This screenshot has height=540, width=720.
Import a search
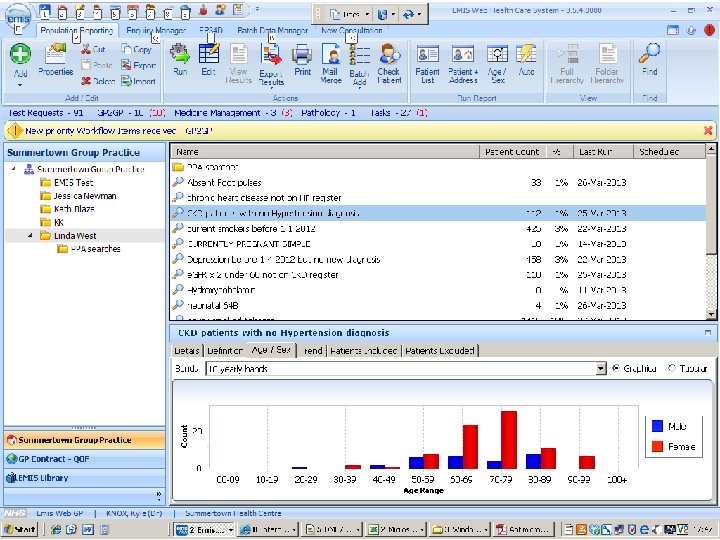click(x=139, y=81)
